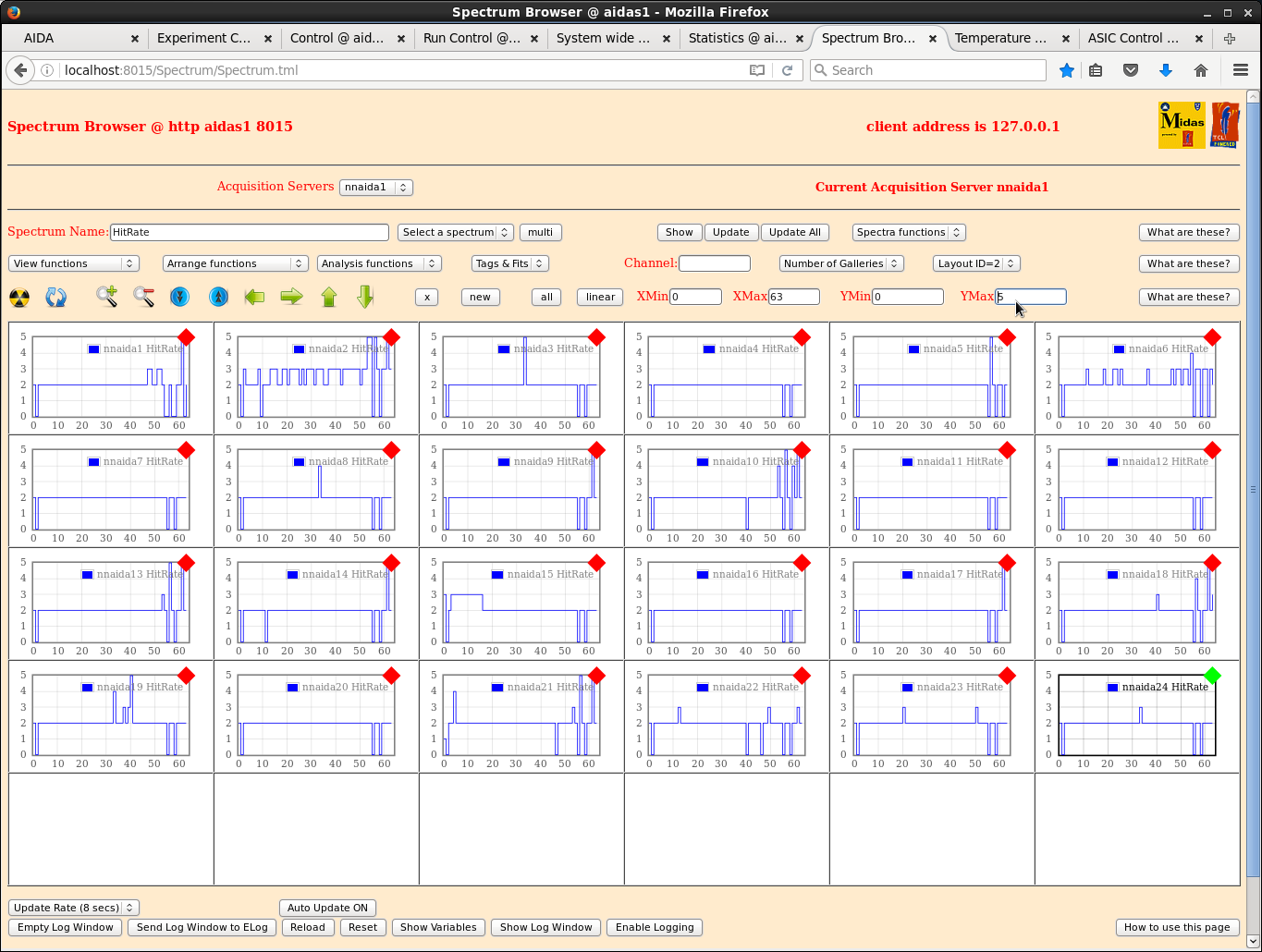Click the Midas logo icon
Screen dimensions: 1262x952
point(1182,125)
